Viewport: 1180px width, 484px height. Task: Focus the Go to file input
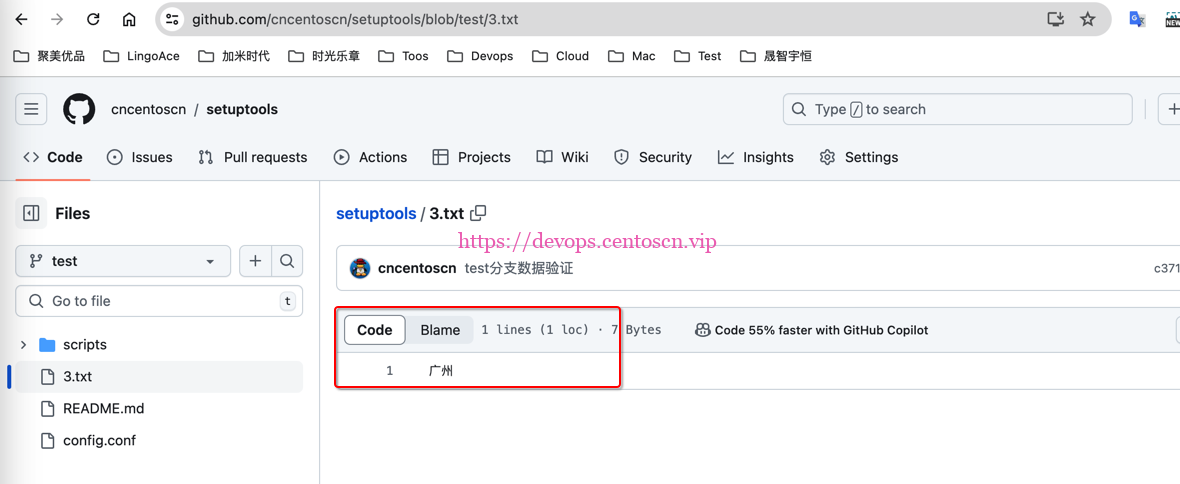(160, 301)
